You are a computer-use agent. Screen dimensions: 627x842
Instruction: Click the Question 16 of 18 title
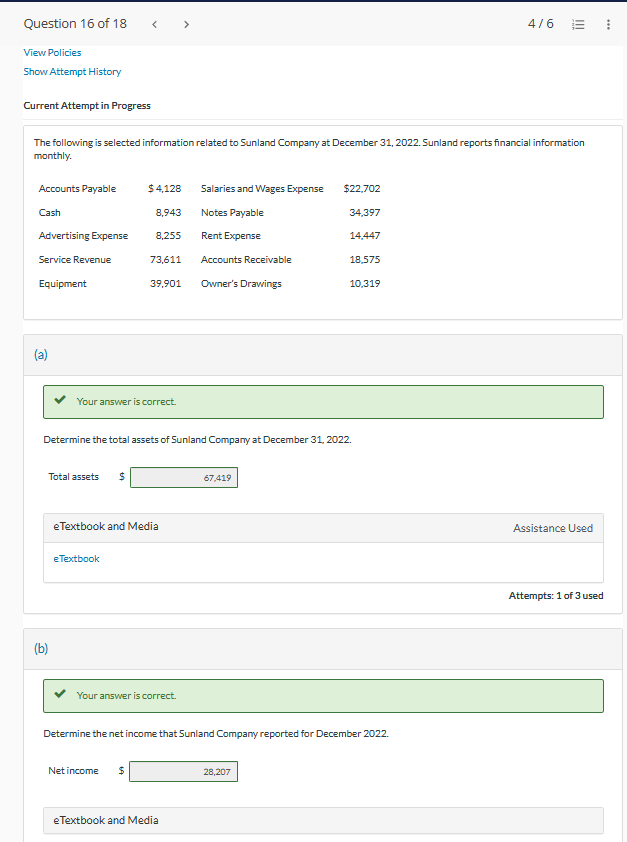75,23
